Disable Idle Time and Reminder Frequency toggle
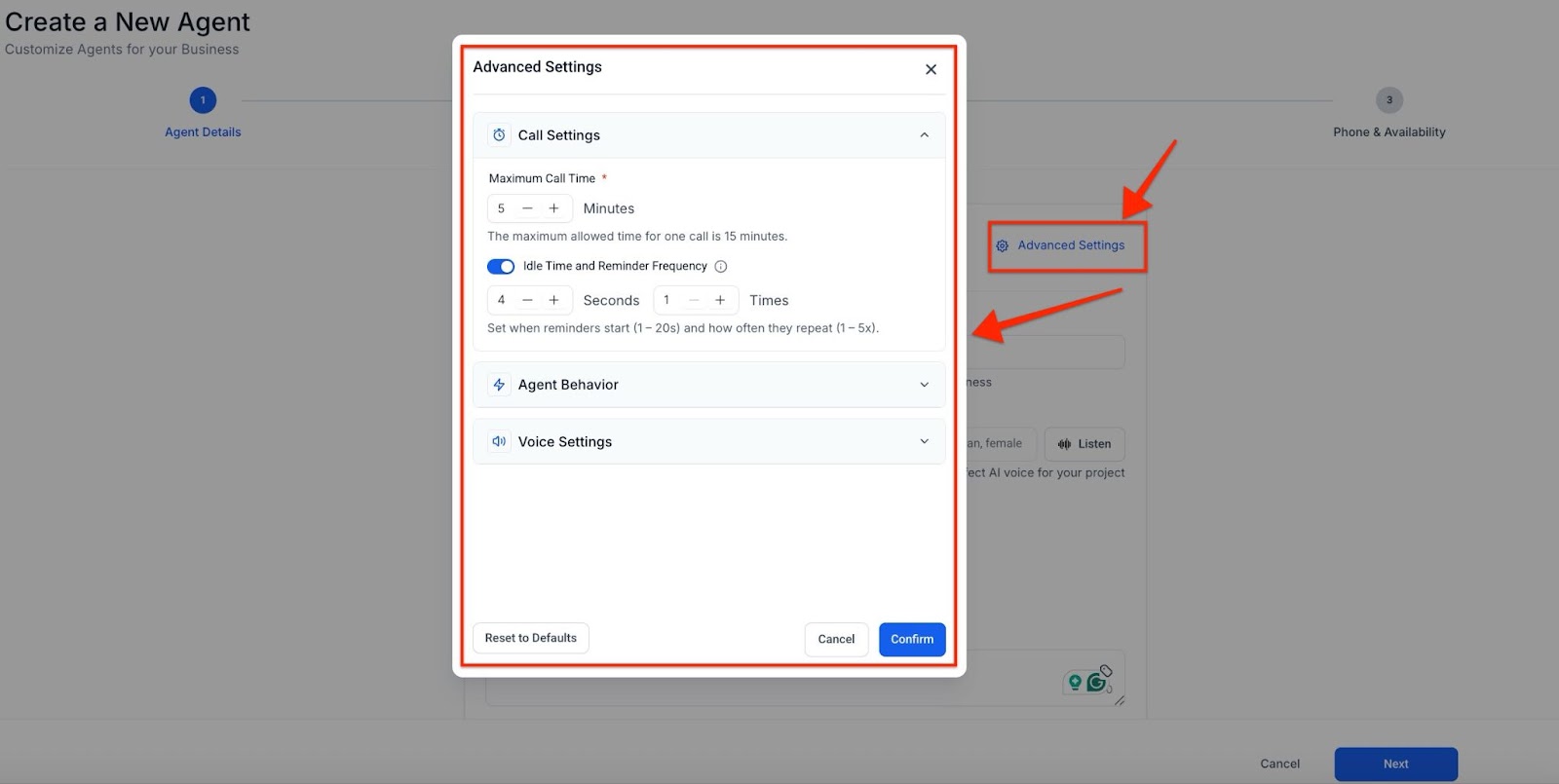1559x784 pixels. pos(501,267)
